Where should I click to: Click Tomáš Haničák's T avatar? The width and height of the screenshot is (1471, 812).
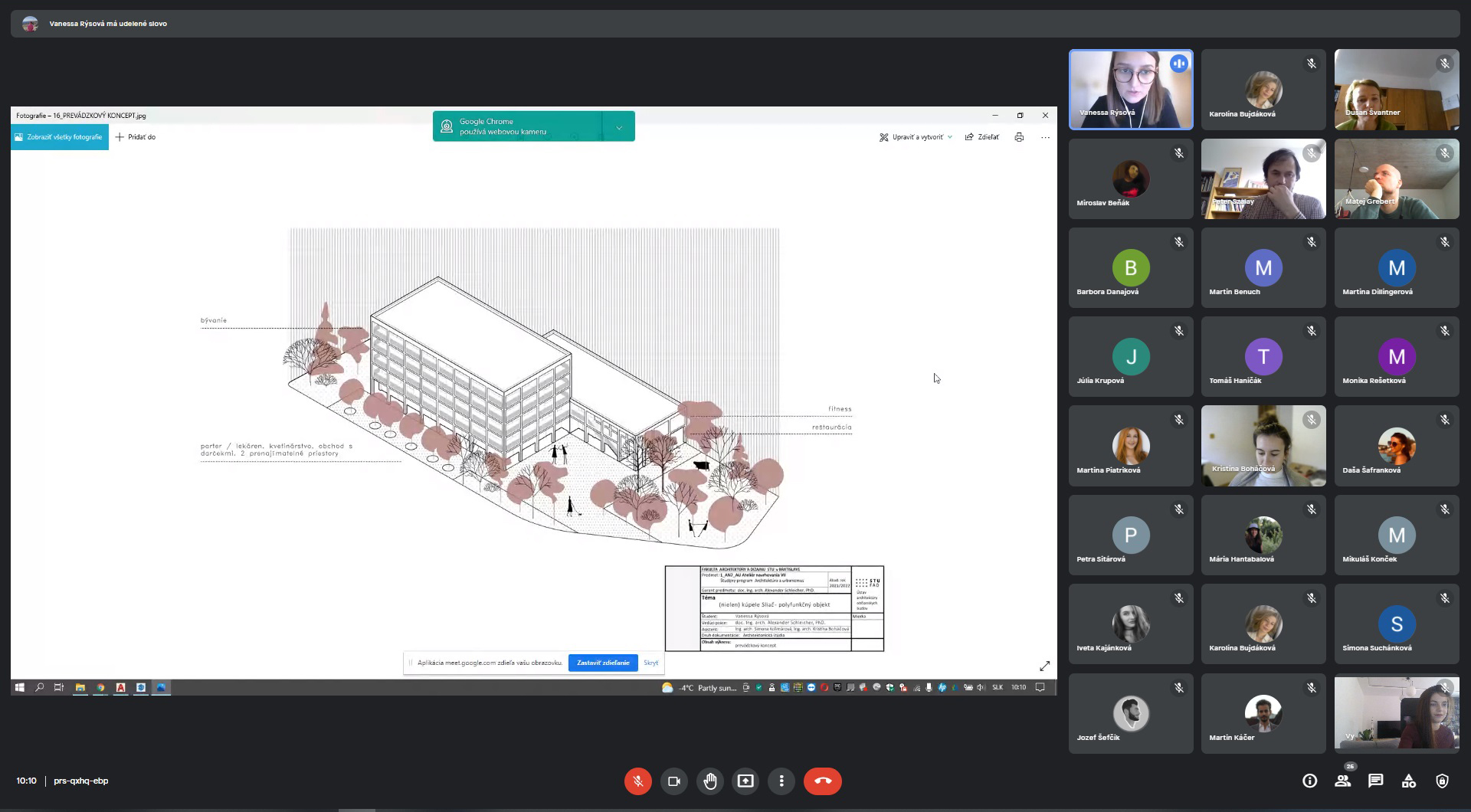(x=1263, y=356)
